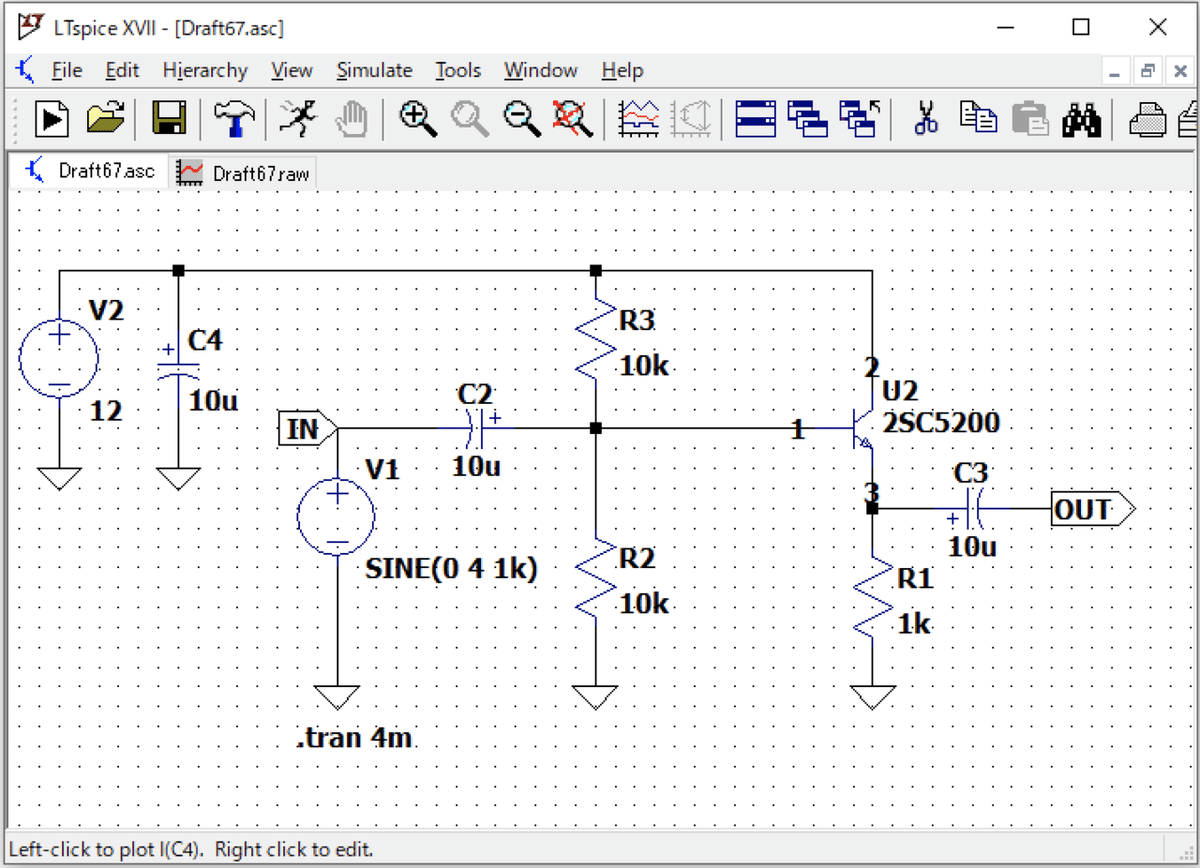The image size is (1200, 868).
Task: Click the "12" value under V2
Action: pos(106,410)
